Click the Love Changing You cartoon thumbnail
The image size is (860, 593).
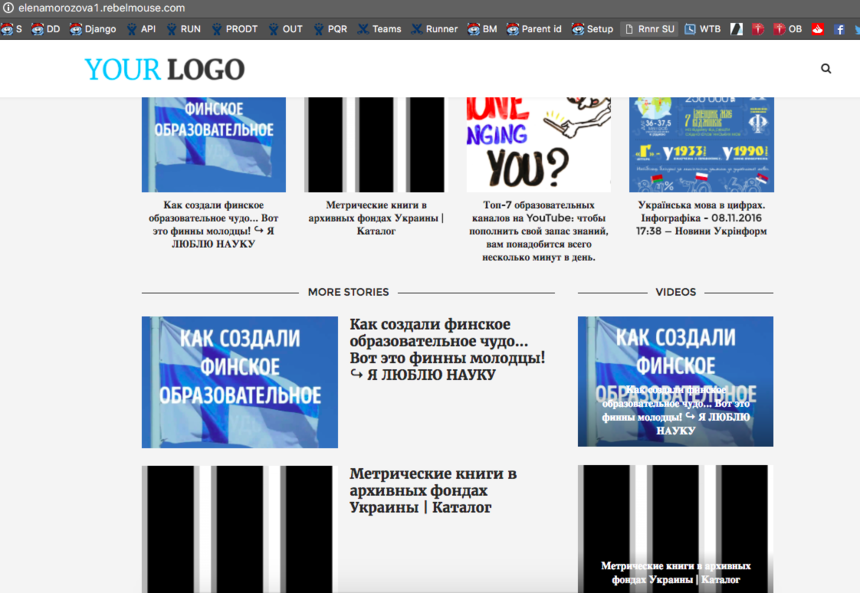click(538, 144)
